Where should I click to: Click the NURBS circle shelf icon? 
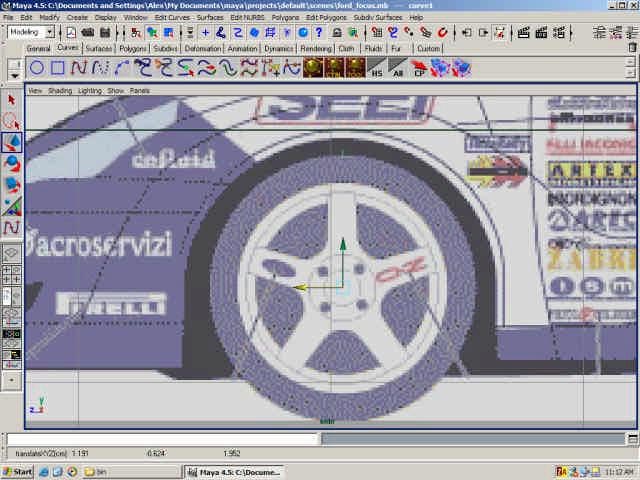pyautogui.click(x=36, y=68)
